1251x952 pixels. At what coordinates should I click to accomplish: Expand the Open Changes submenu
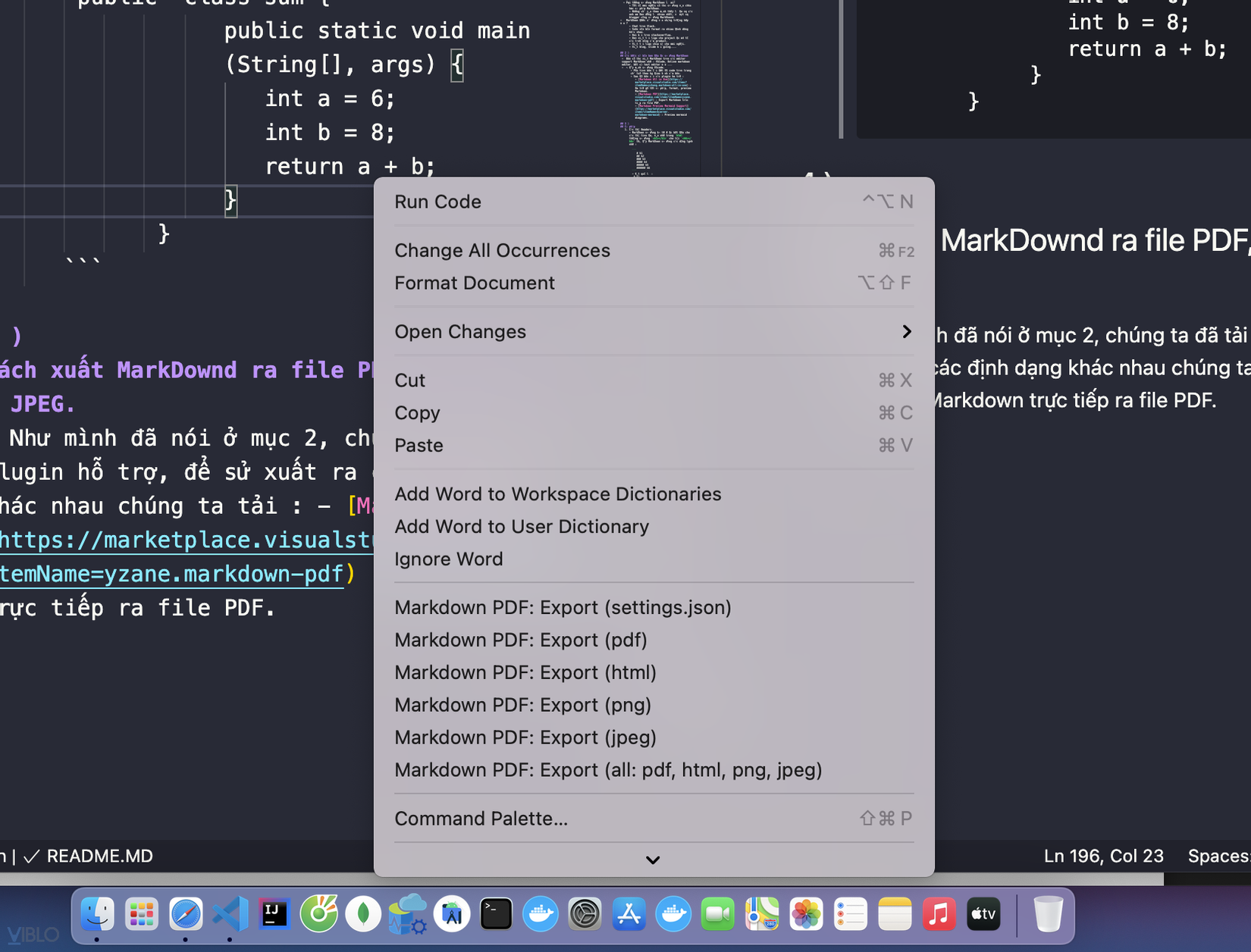(654, 331)
